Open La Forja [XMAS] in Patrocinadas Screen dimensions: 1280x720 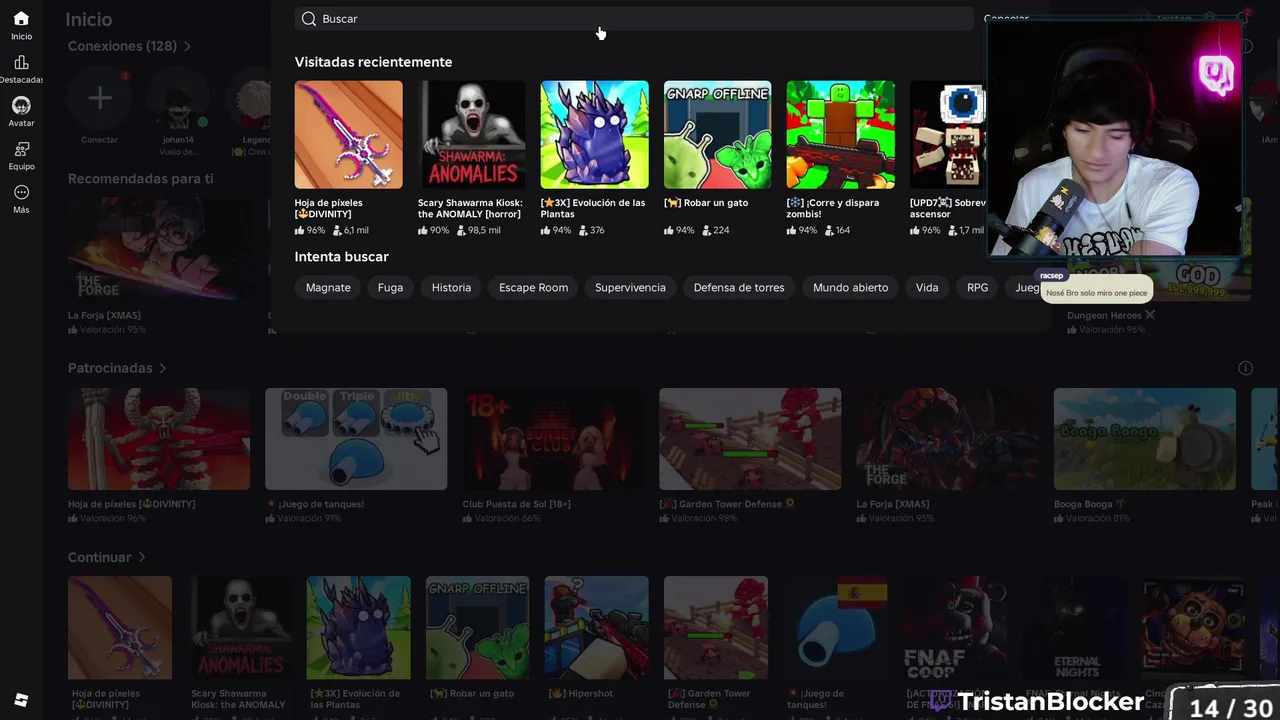(x=947, y=439)
